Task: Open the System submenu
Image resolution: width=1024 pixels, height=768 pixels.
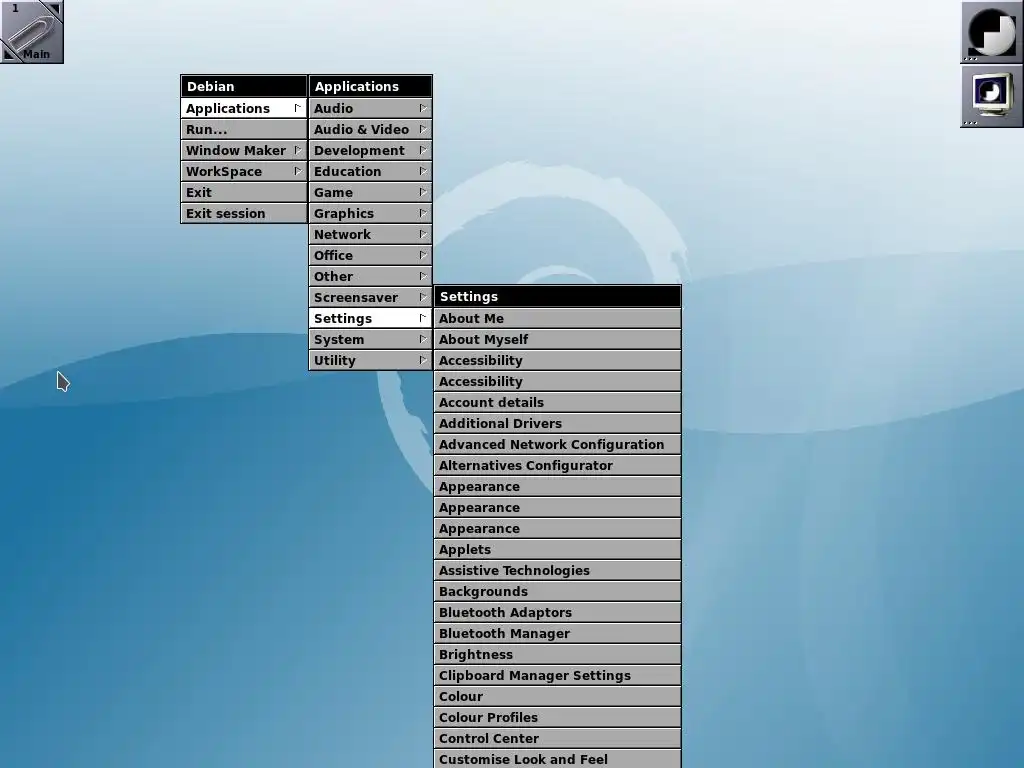Action: (x=370, y=339)
